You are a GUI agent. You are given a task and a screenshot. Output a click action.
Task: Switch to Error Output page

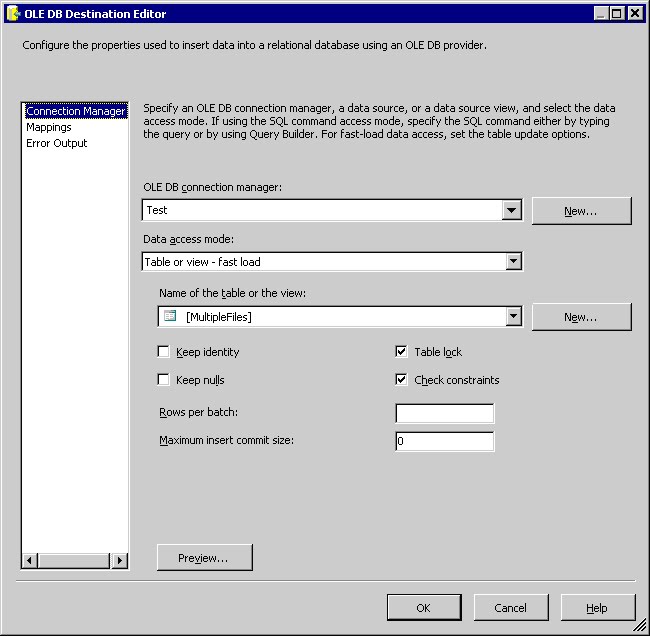pyautogui.click(x=56, y=143)
